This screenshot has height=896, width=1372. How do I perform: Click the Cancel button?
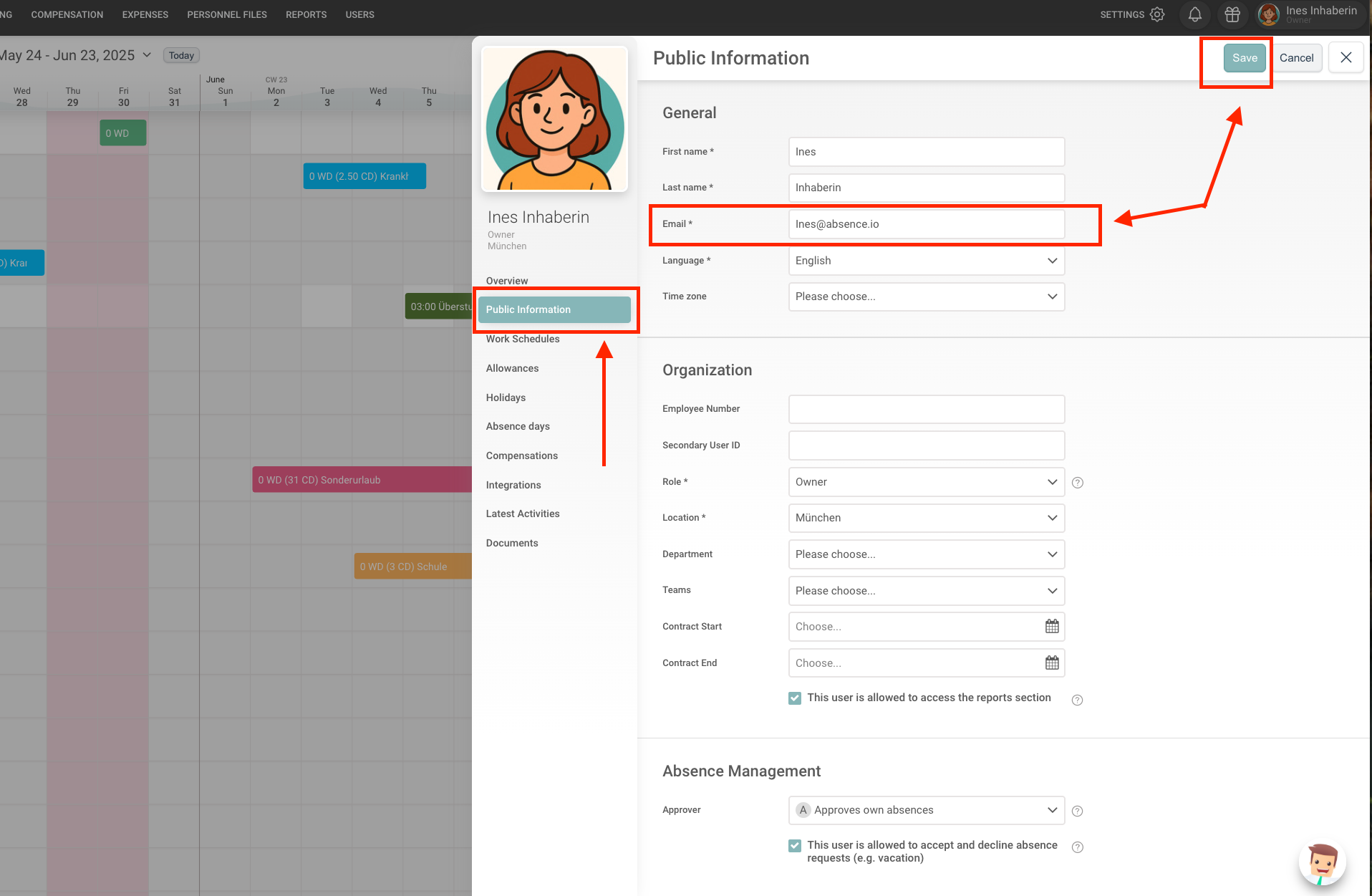1296,58
